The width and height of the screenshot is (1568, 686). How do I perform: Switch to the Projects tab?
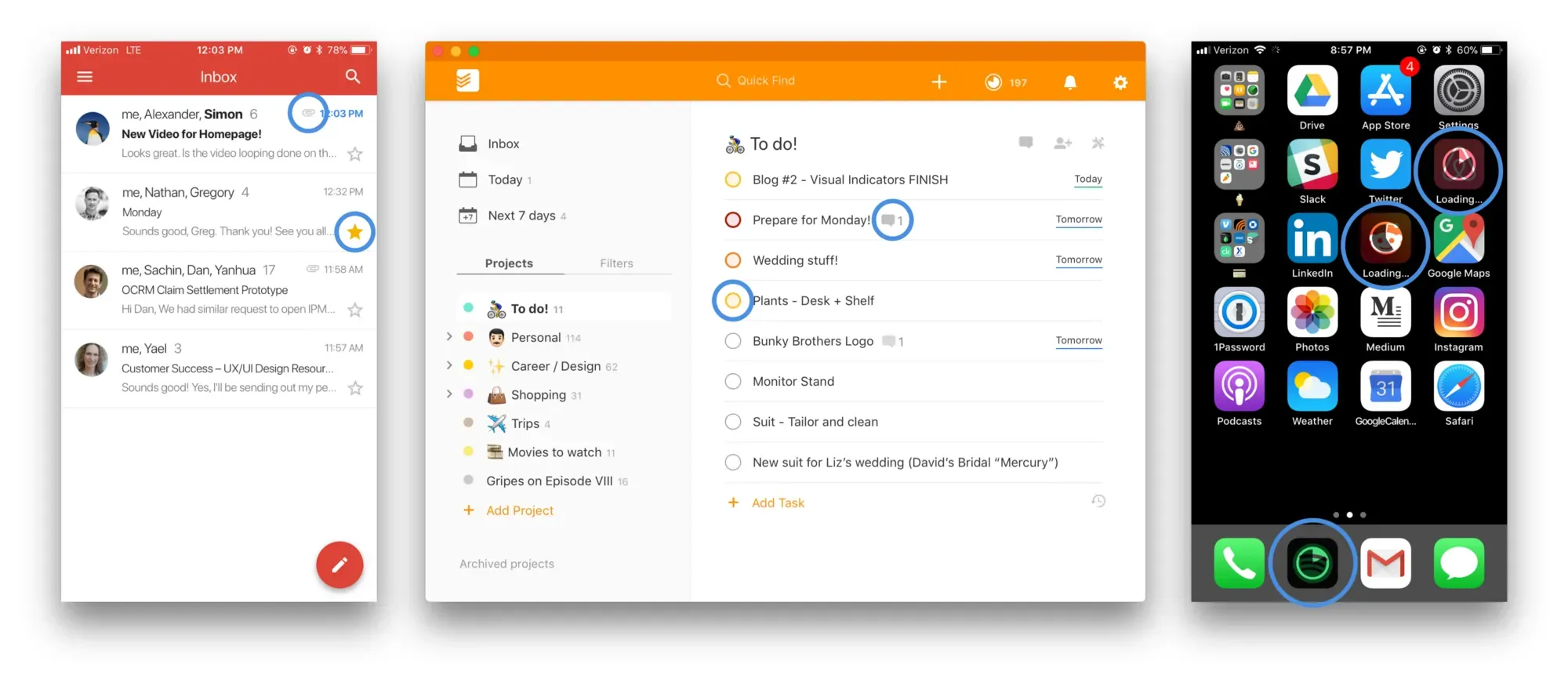509,263
